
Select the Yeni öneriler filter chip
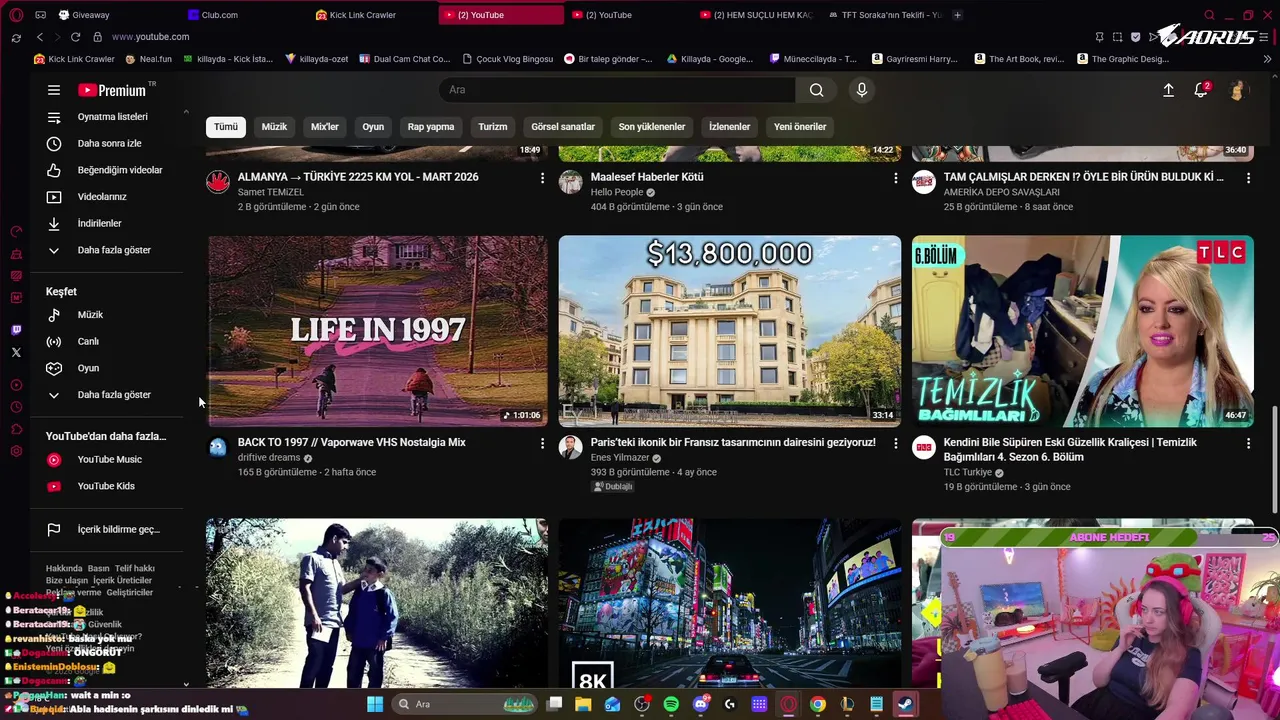click(800, 127)
